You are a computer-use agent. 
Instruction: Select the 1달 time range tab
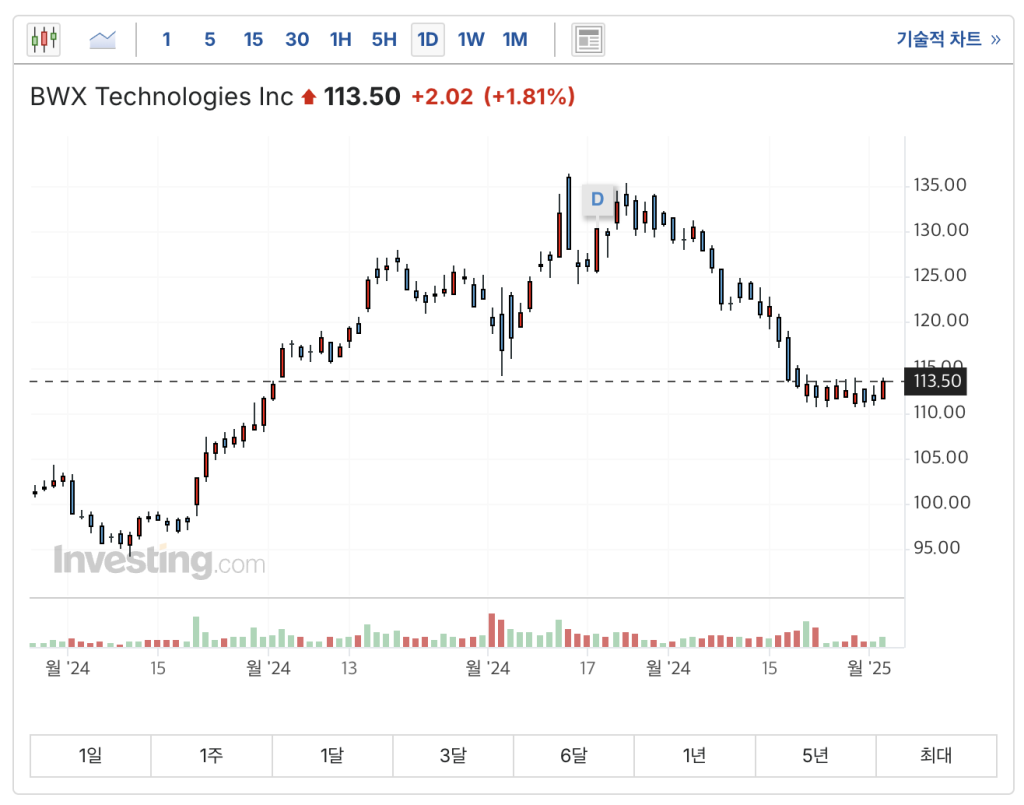(x=332, y=756)
